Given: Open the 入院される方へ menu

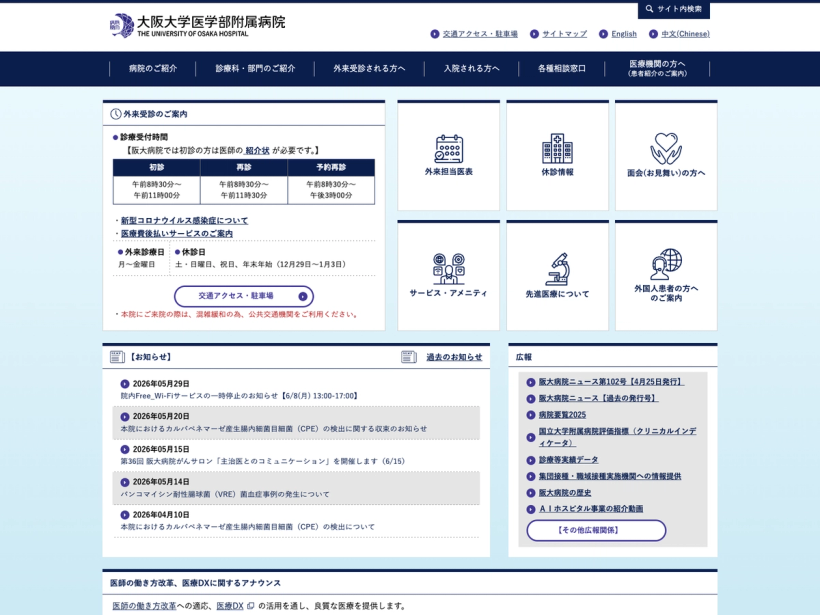Looking at the screenshot, I should click(x=471, y=69).
